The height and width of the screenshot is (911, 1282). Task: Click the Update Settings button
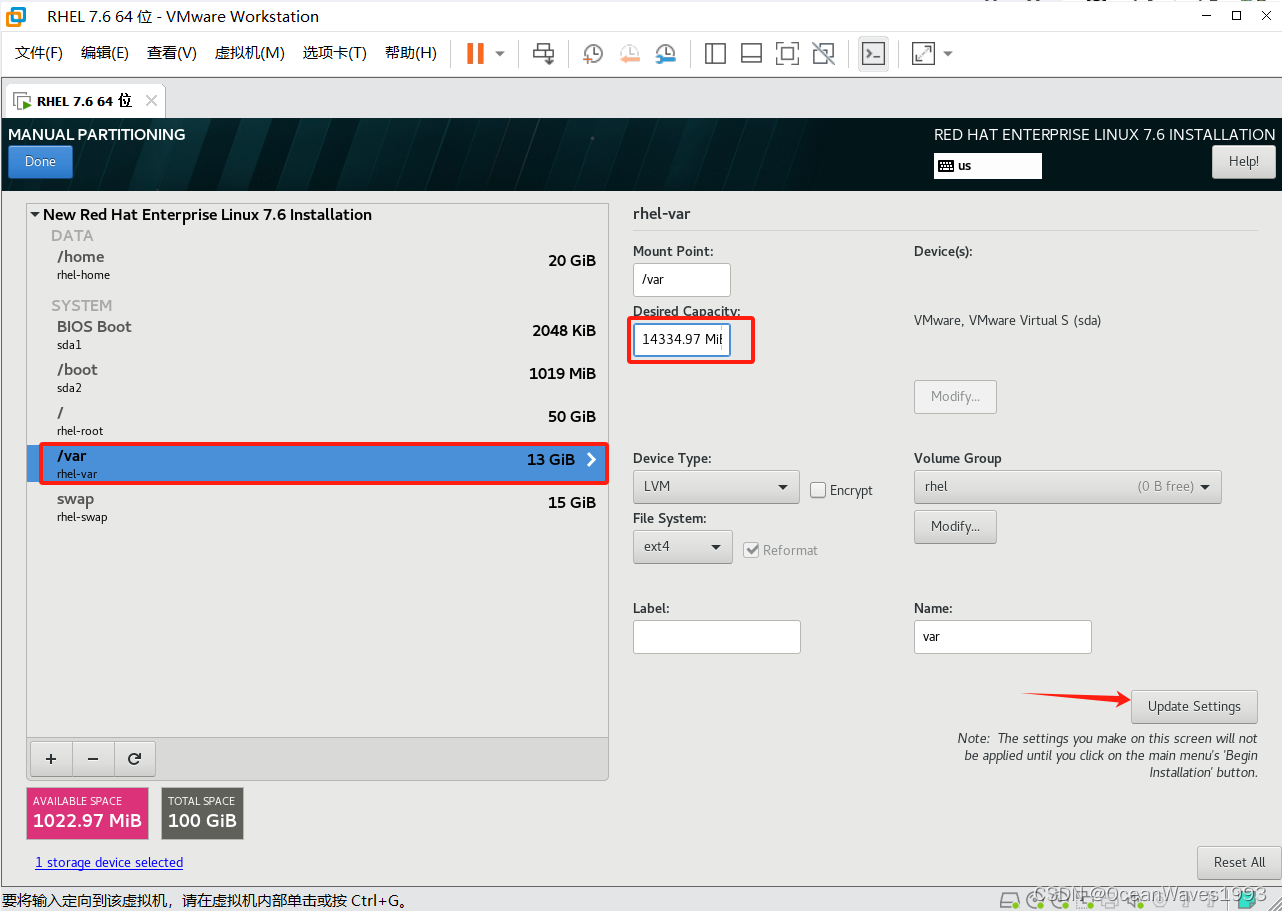tap(1194, 706)
